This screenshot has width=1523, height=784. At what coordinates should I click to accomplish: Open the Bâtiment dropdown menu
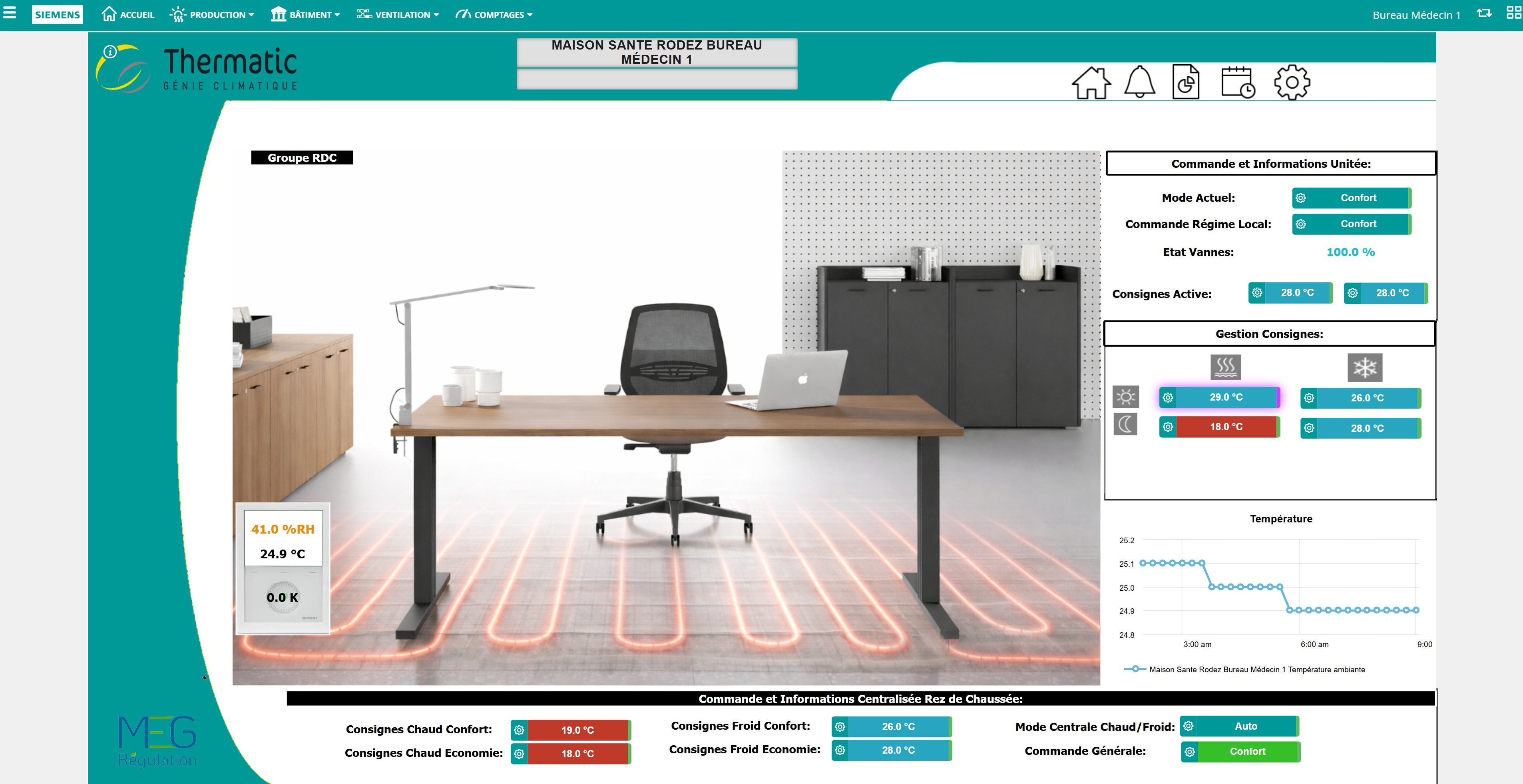[305, 15]
